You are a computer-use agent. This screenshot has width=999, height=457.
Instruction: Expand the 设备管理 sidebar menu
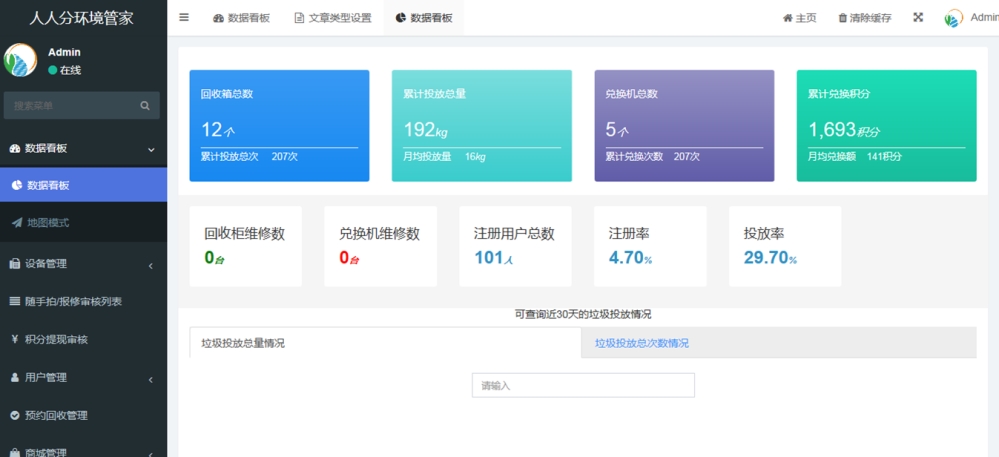[x=83, y=264]
